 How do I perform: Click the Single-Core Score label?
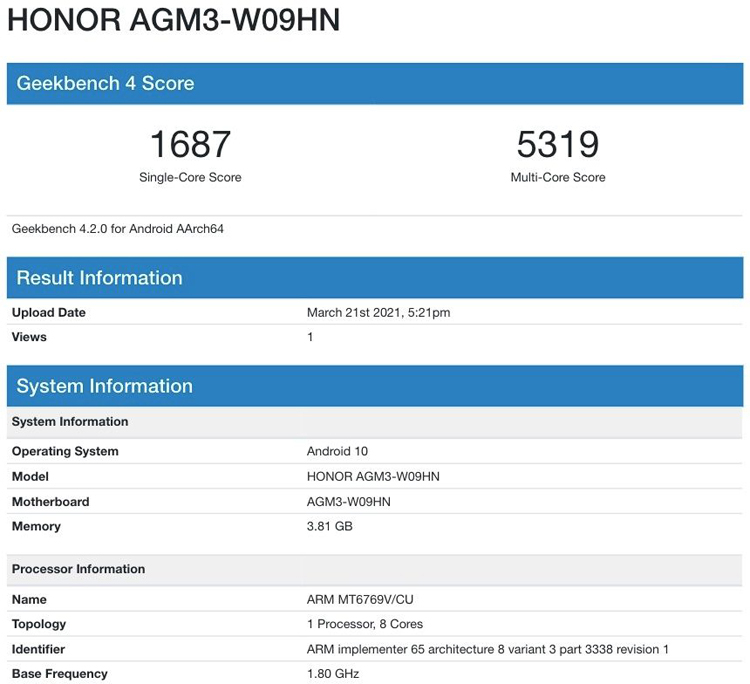click(190, 177)
